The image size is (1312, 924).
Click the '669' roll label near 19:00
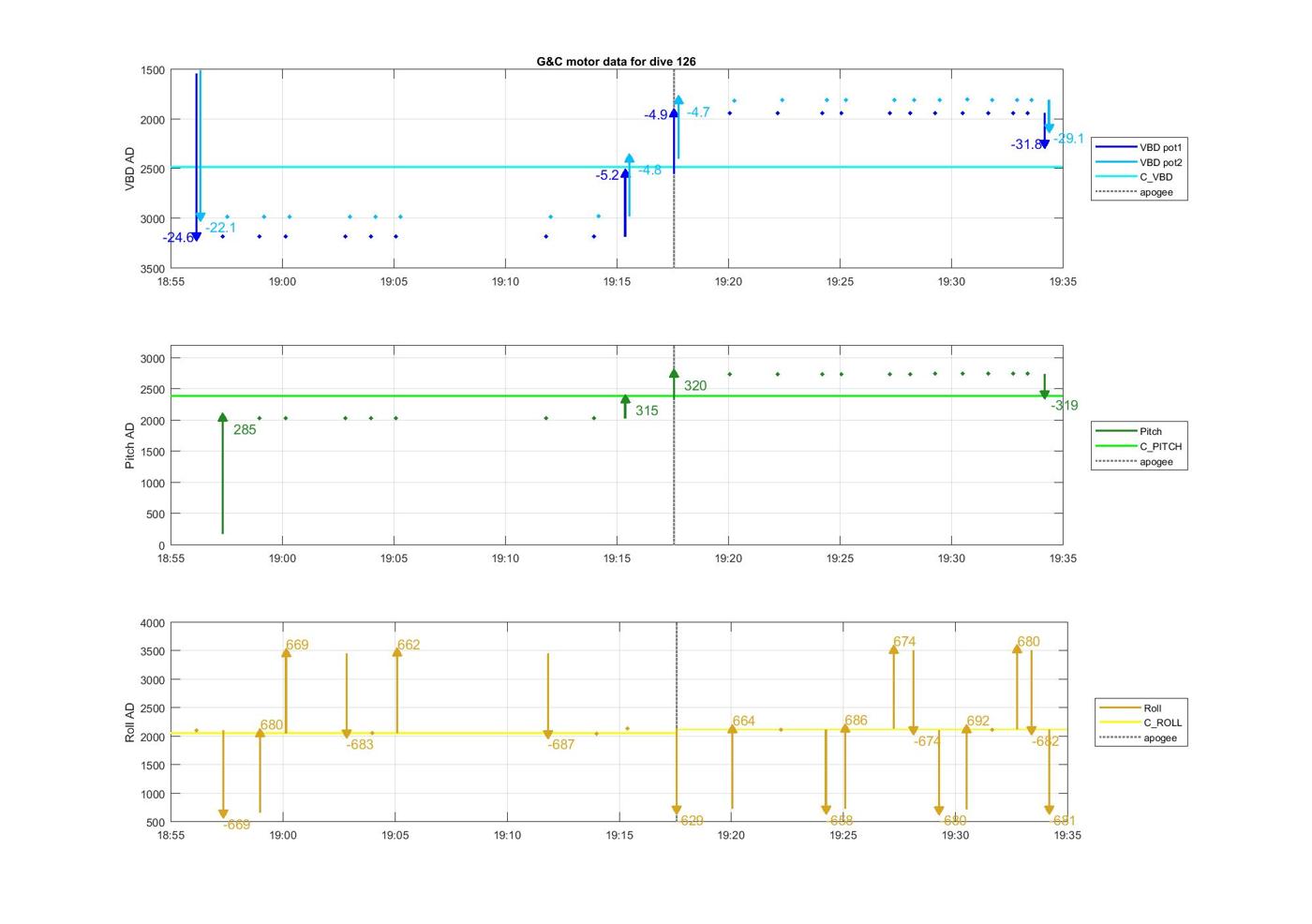(297, 645)
